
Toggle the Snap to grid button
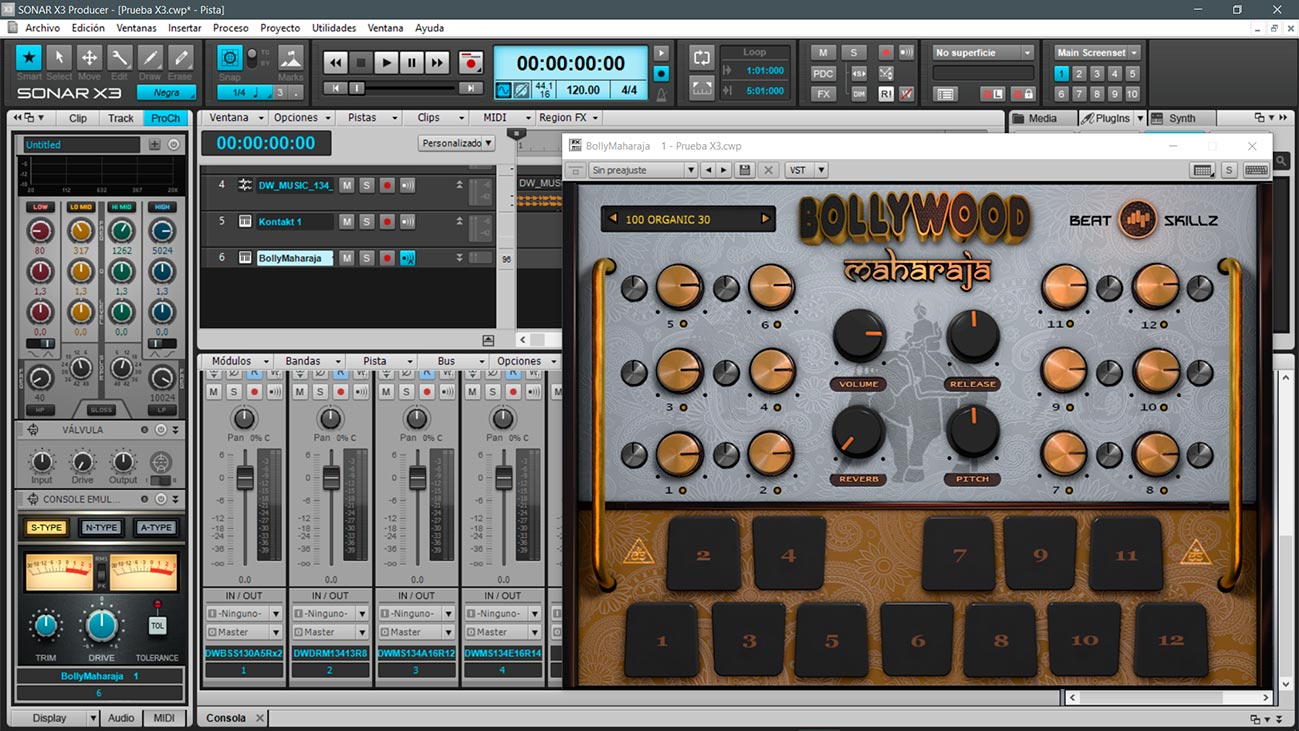[230, 58]
